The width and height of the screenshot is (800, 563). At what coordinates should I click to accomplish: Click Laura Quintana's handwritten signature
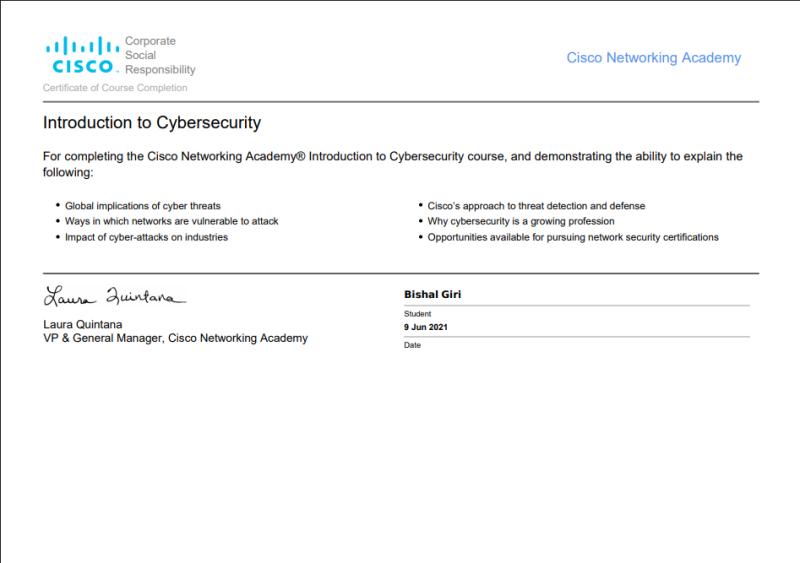(x=114, y=297)
